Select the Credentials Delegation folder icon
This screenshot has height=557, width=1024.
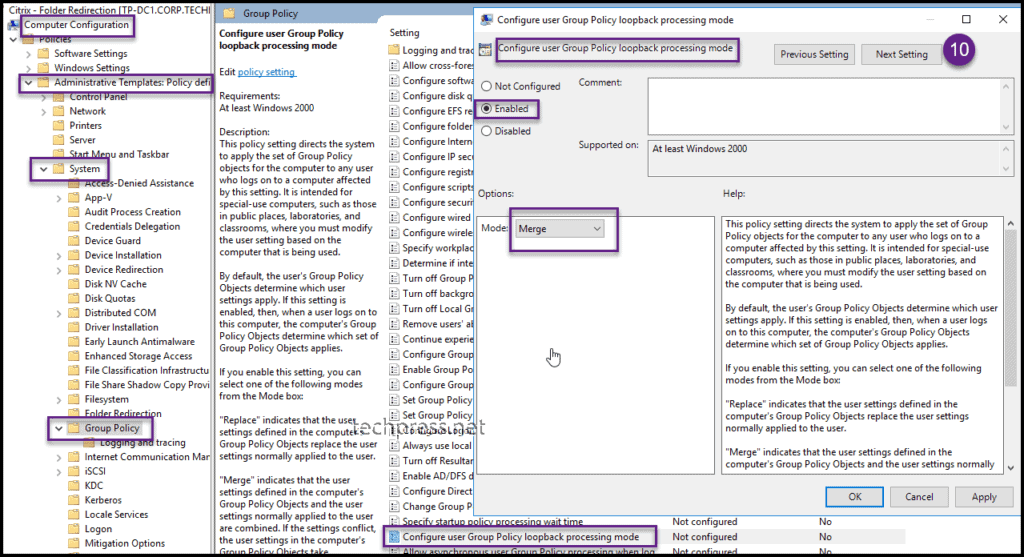[74, 226]
